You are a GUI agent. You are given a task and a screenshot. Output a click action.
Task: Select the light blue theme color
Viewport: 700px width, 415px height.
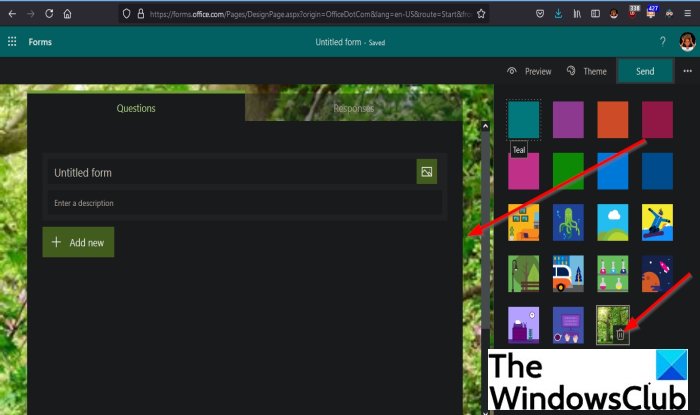[612, 171]
